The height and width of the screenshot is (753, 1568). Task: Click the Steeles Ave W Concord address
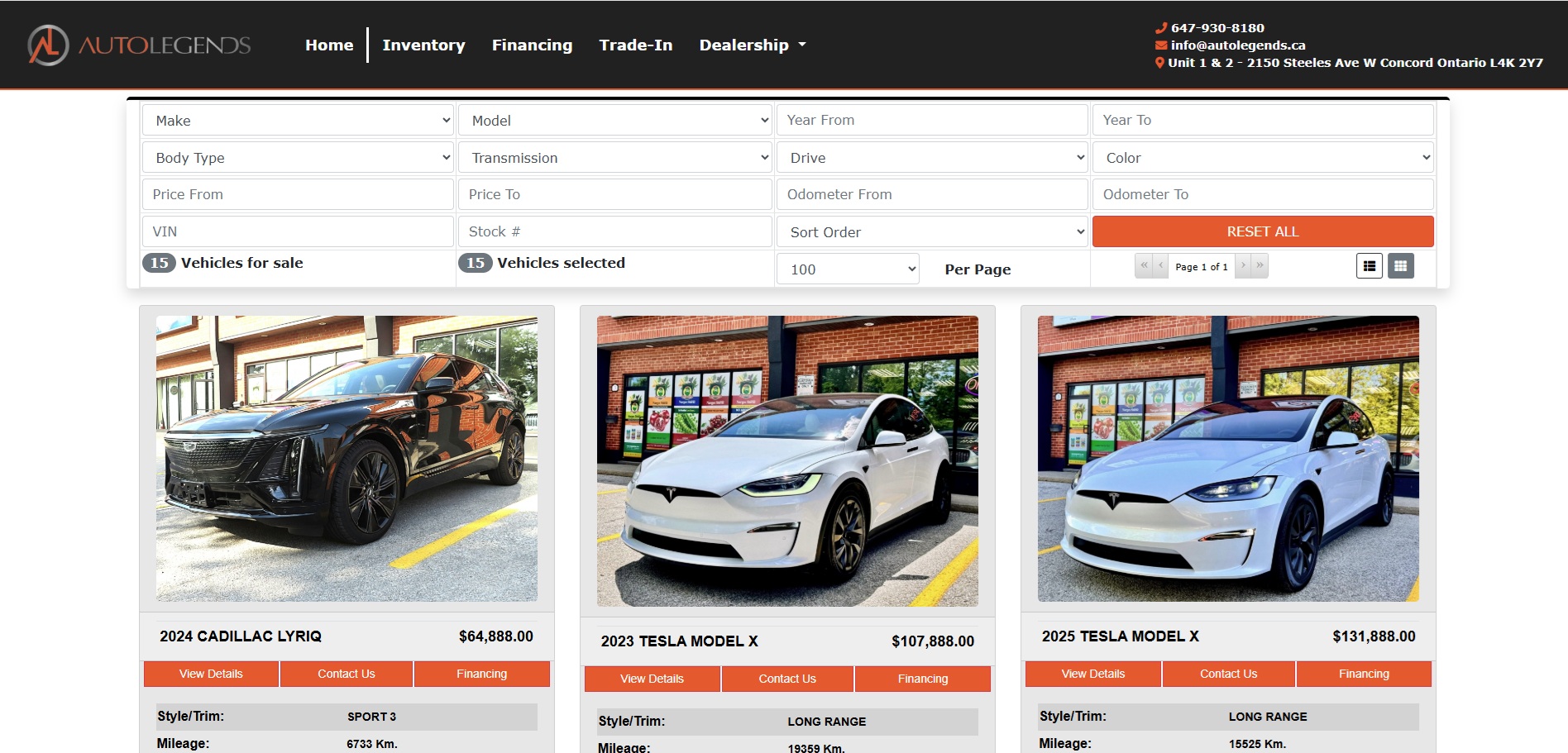1355,63
